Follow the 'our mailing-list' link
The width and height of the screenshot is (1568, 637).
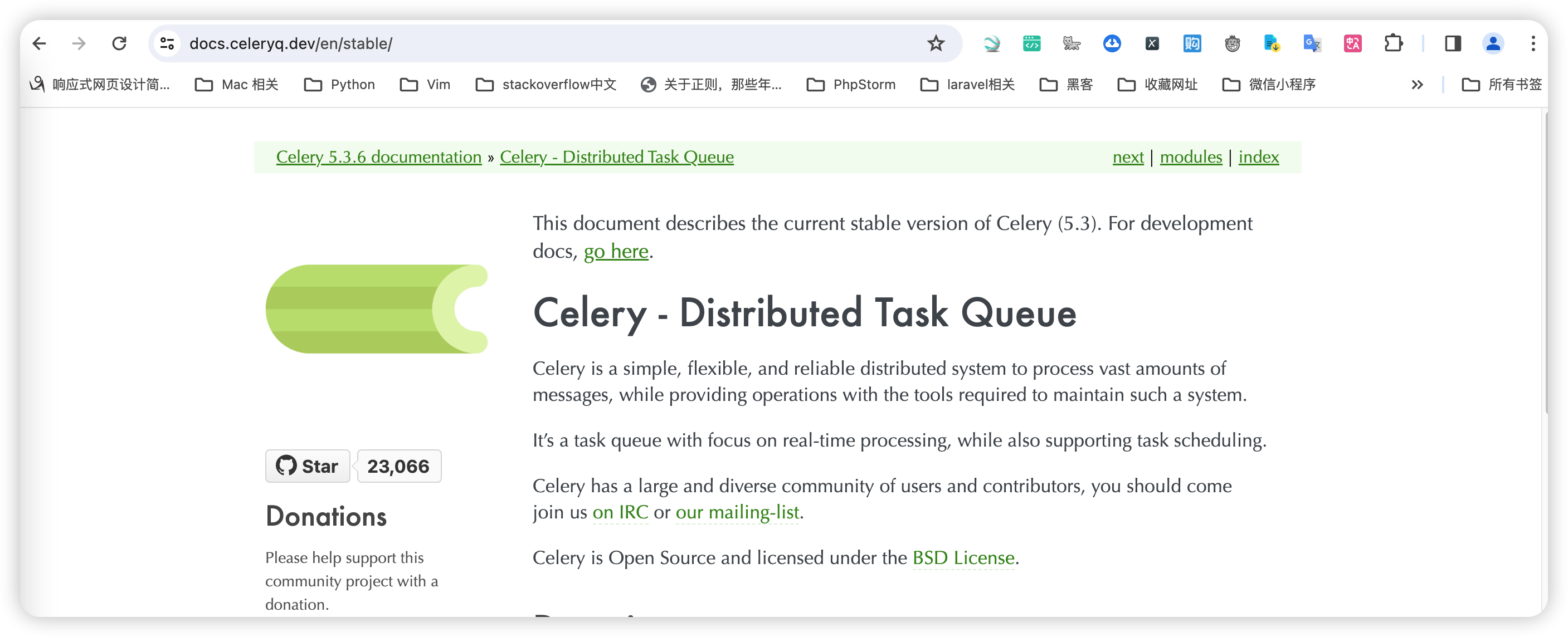(737, 512)
